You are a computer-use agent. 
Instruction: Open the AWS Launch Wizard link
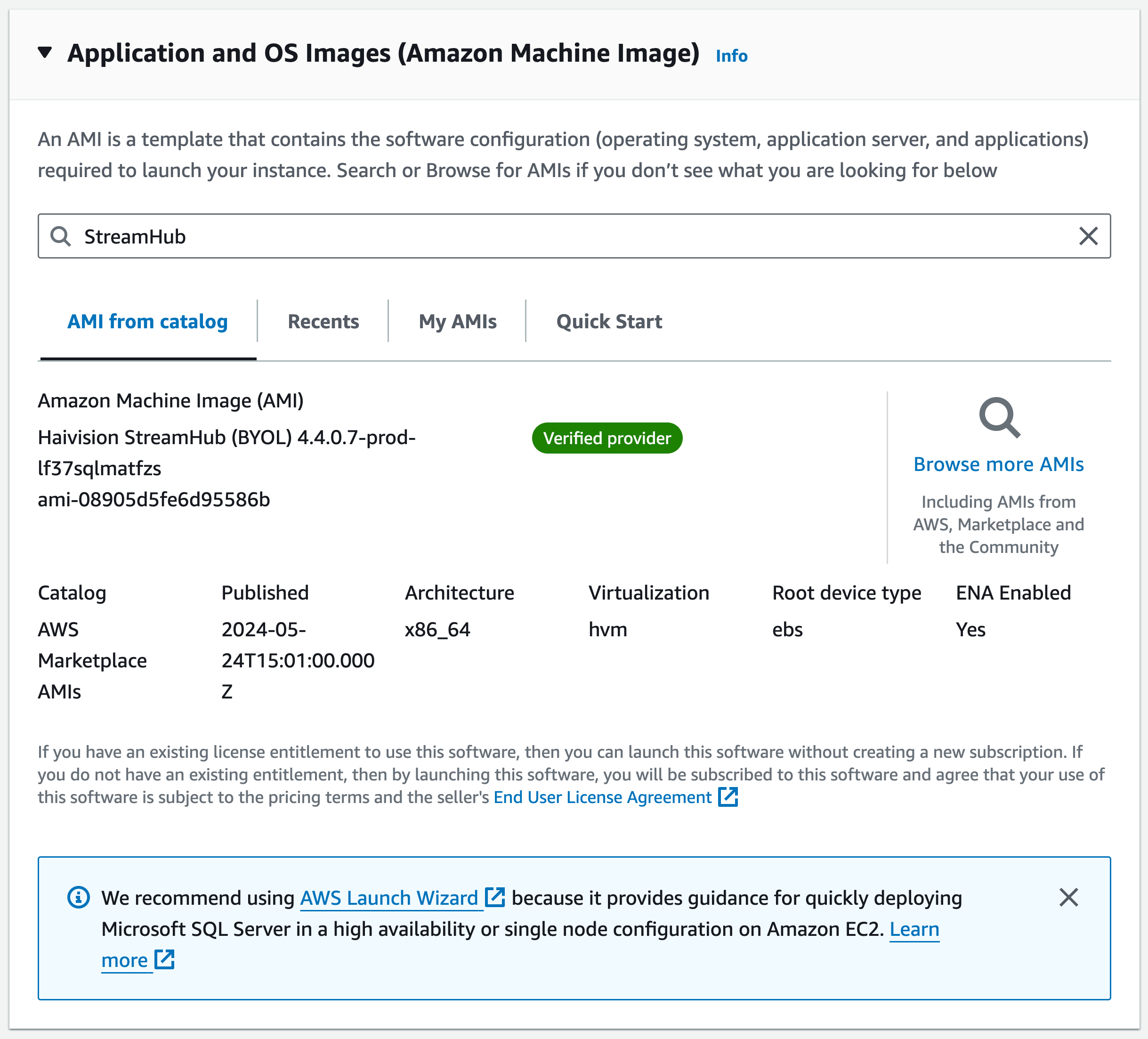pos(389,898)
